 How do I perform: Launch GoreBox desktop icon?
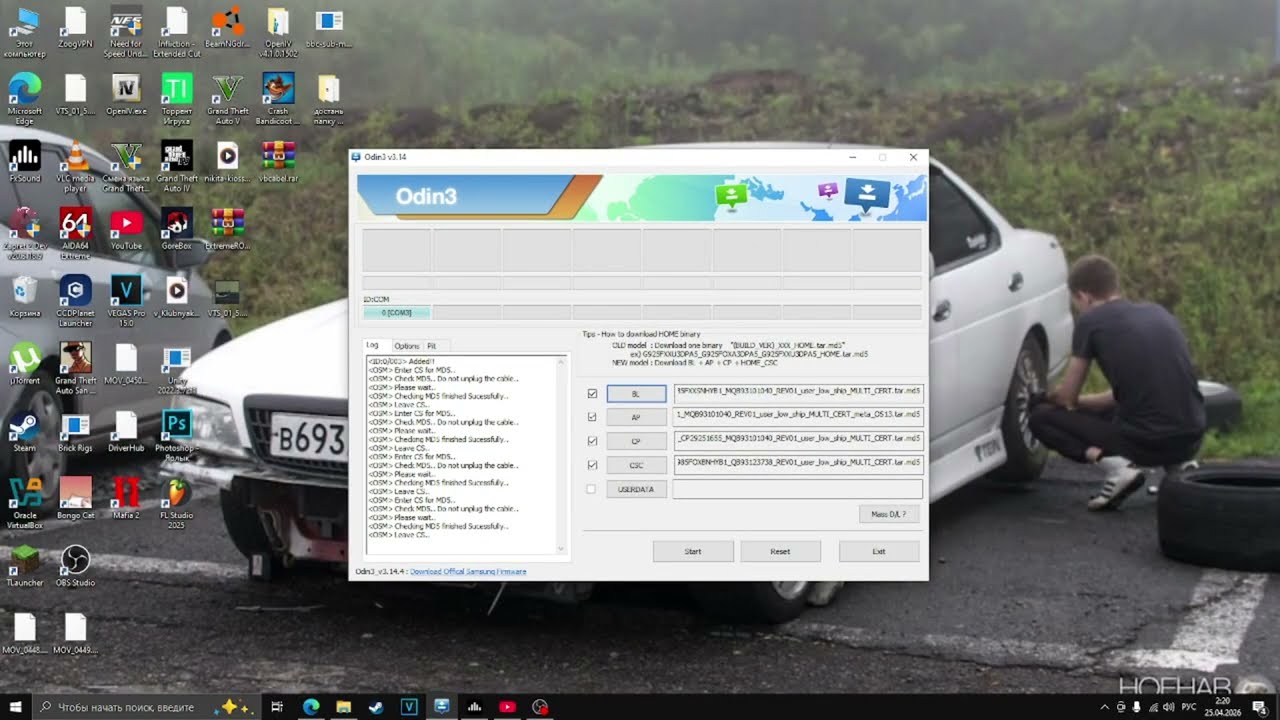tap(177, 229)
